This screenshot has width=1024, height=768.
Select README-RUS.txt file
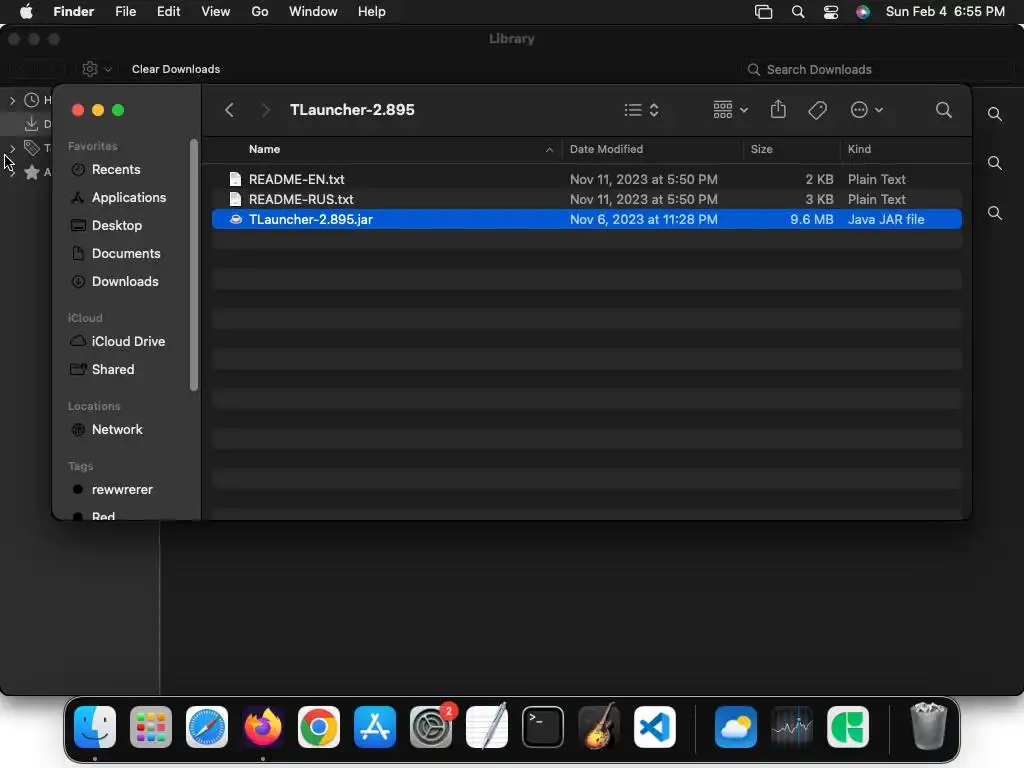click(586, 199)
